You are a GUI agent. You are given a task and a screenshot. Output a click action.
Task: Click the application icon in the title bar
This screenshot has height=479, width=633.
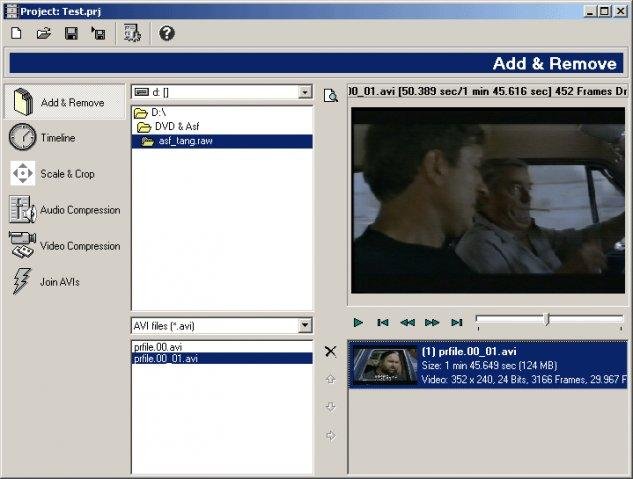[x=11, y=11]
